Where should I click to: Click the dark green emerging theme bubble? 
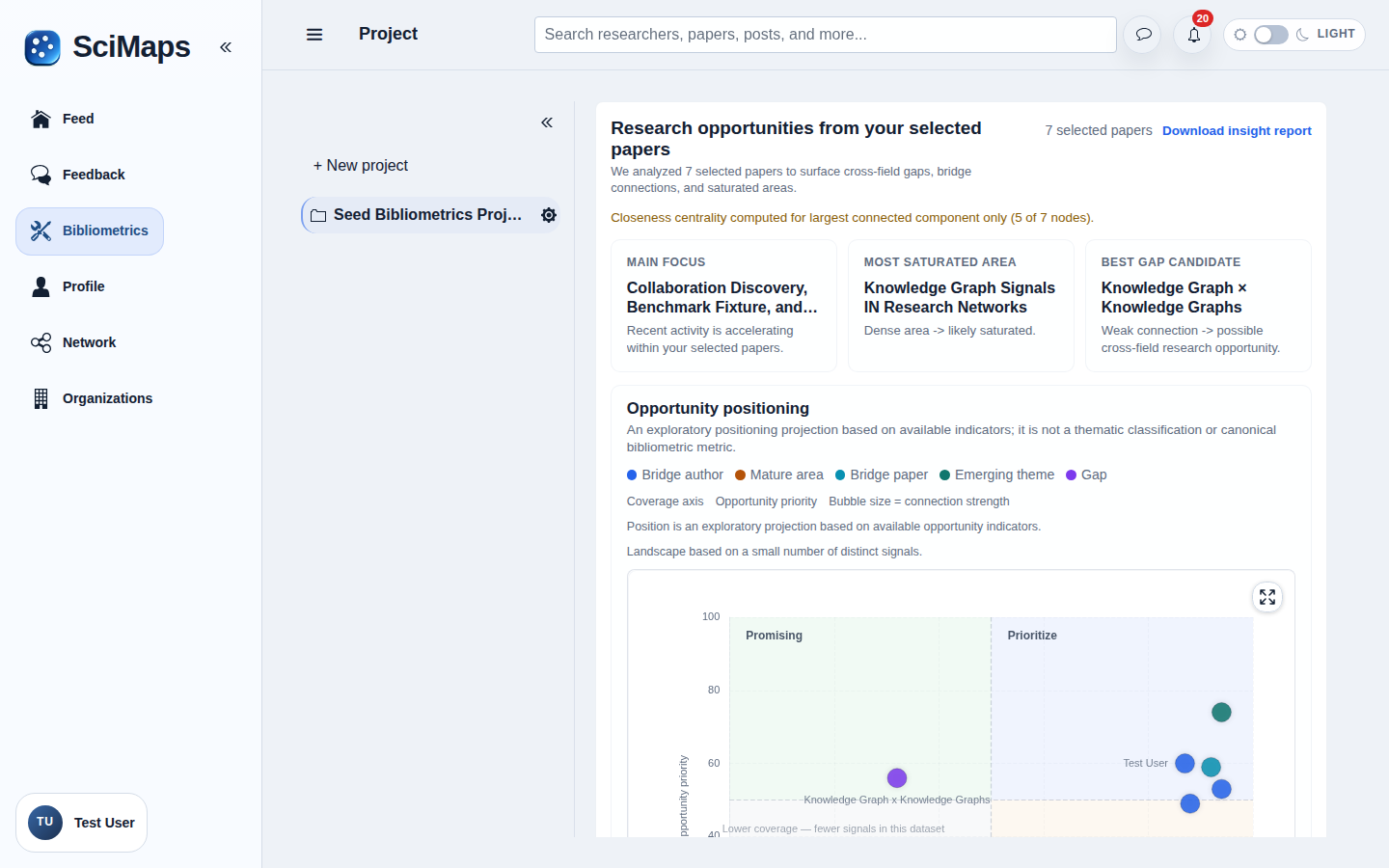(1221, 713)
